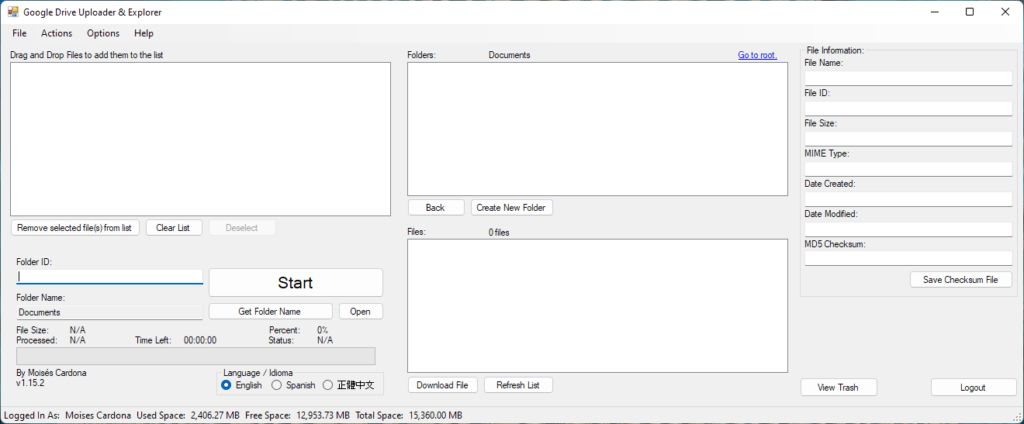This screenshot has width=1024, height=424.
Task: Click the Clear List button
Action: pos(173,228)
